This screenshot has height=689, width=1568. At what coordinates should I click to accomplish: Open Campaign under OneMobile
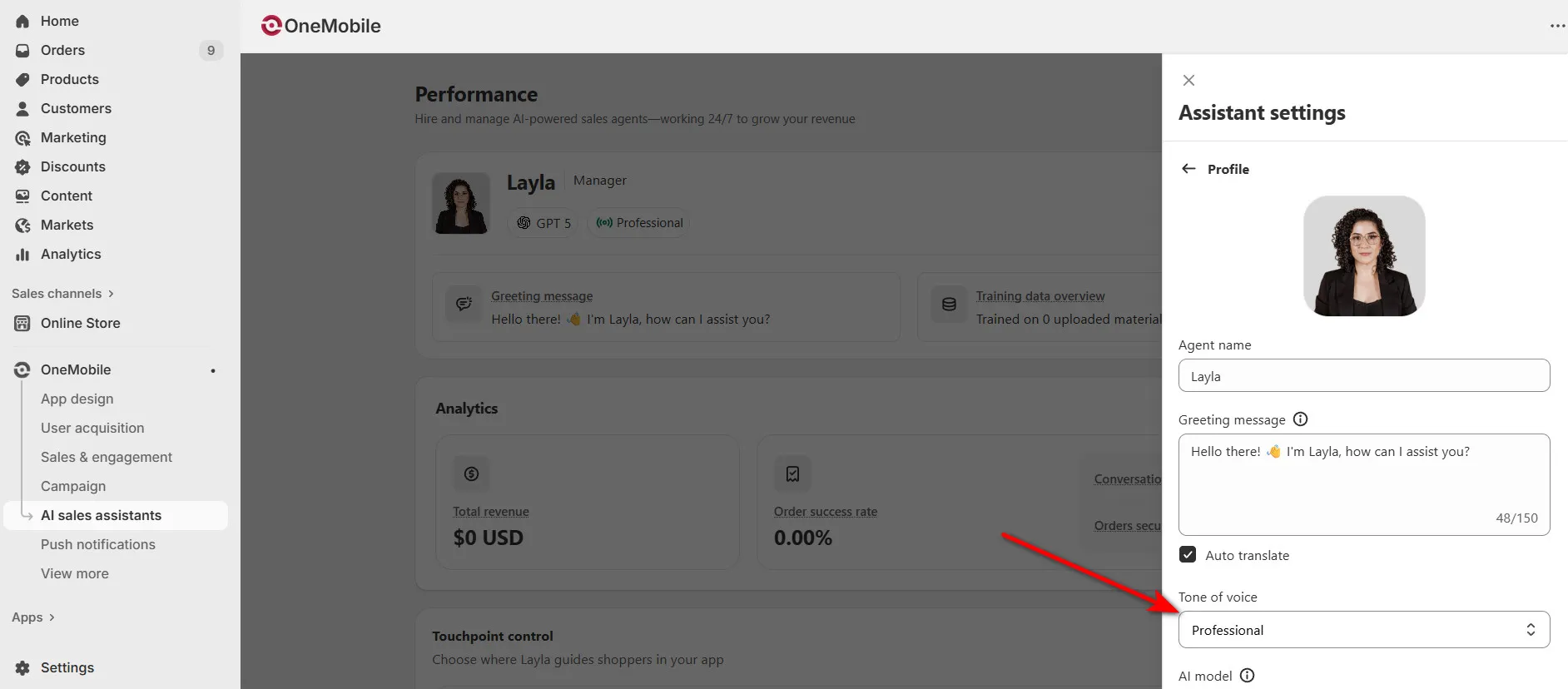tap(73, 487)
